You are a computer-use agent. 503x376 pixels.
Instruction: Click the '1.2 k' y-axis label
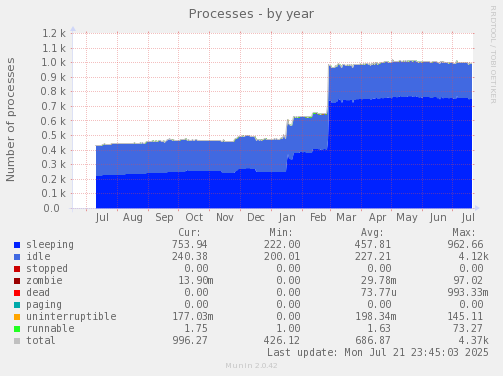(x=54, y=33)
